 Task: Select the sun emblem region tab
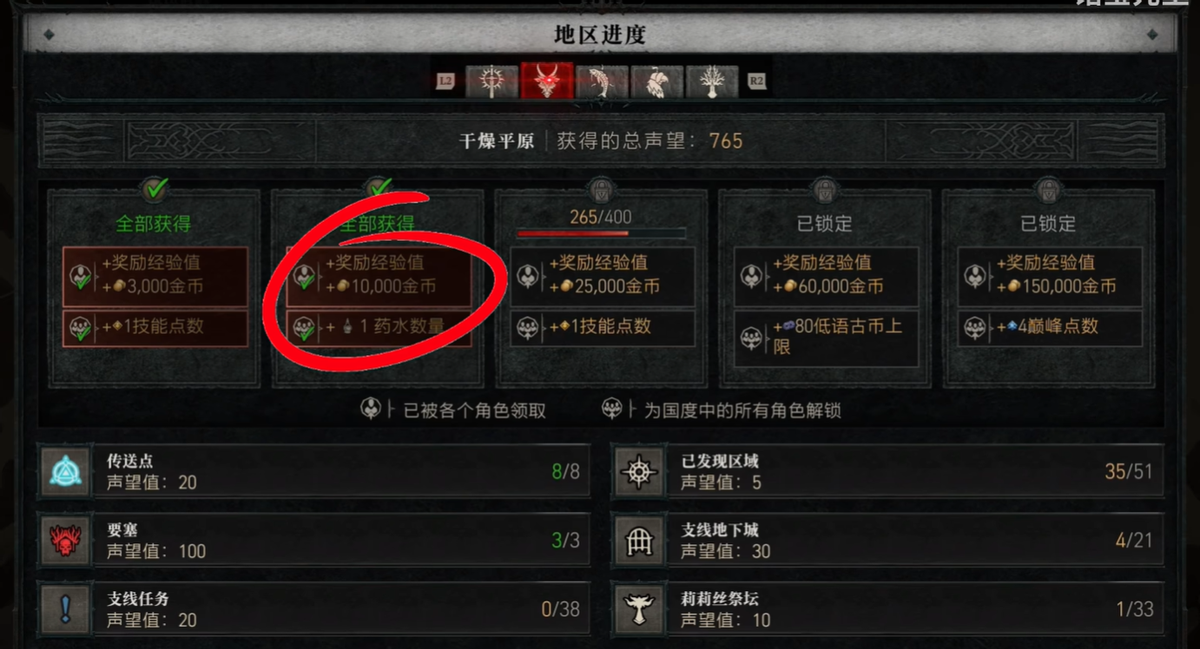tap(492, 81)
